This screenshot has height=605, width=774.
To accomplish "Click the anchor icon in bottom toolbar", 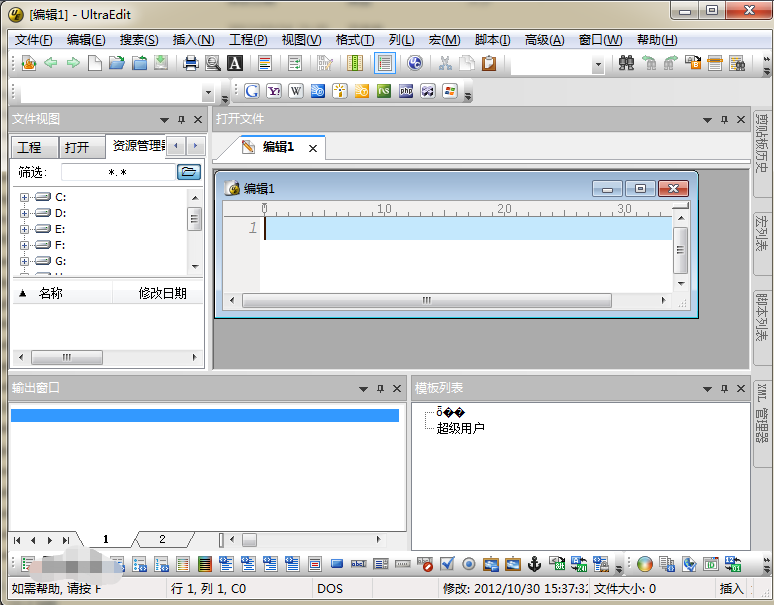I will click(535, 564).
